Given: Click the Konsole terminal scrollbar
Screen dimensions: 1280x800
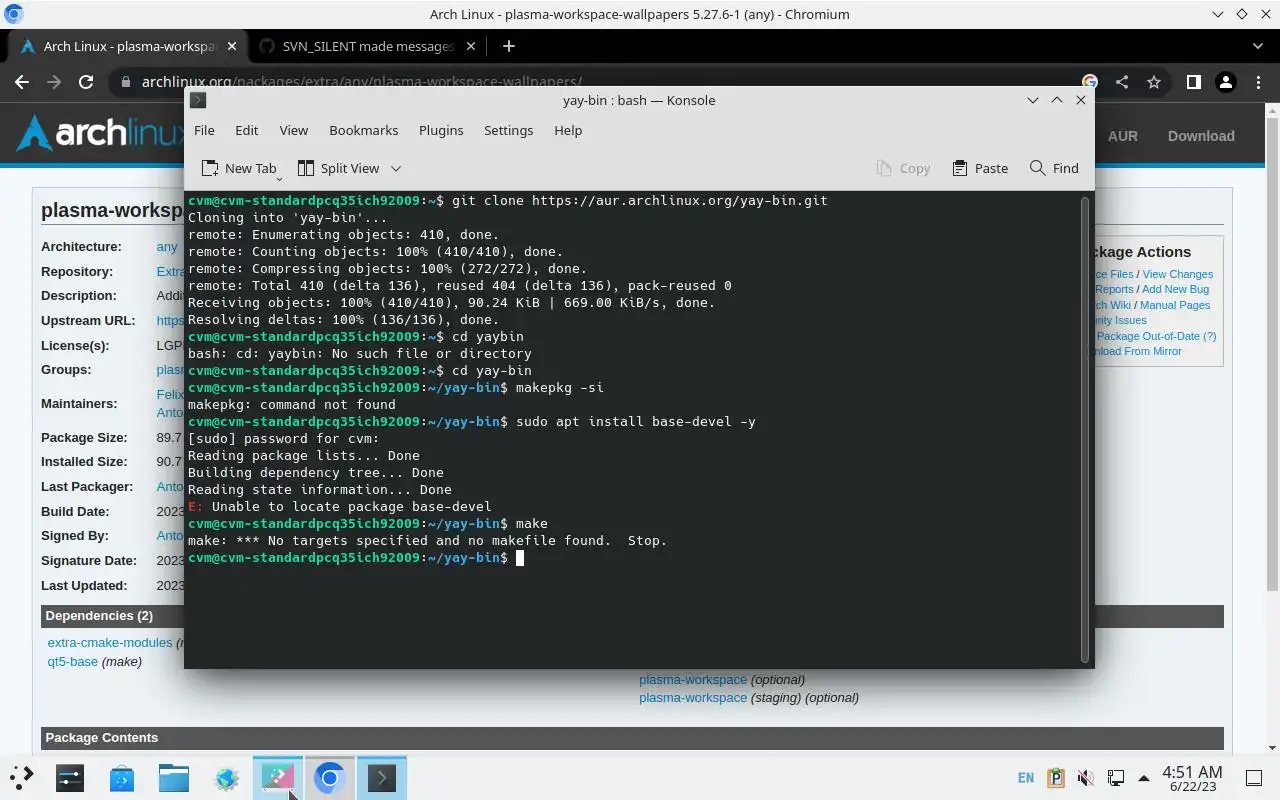Looking at the screenshot, I should [x=1084, y=429].
